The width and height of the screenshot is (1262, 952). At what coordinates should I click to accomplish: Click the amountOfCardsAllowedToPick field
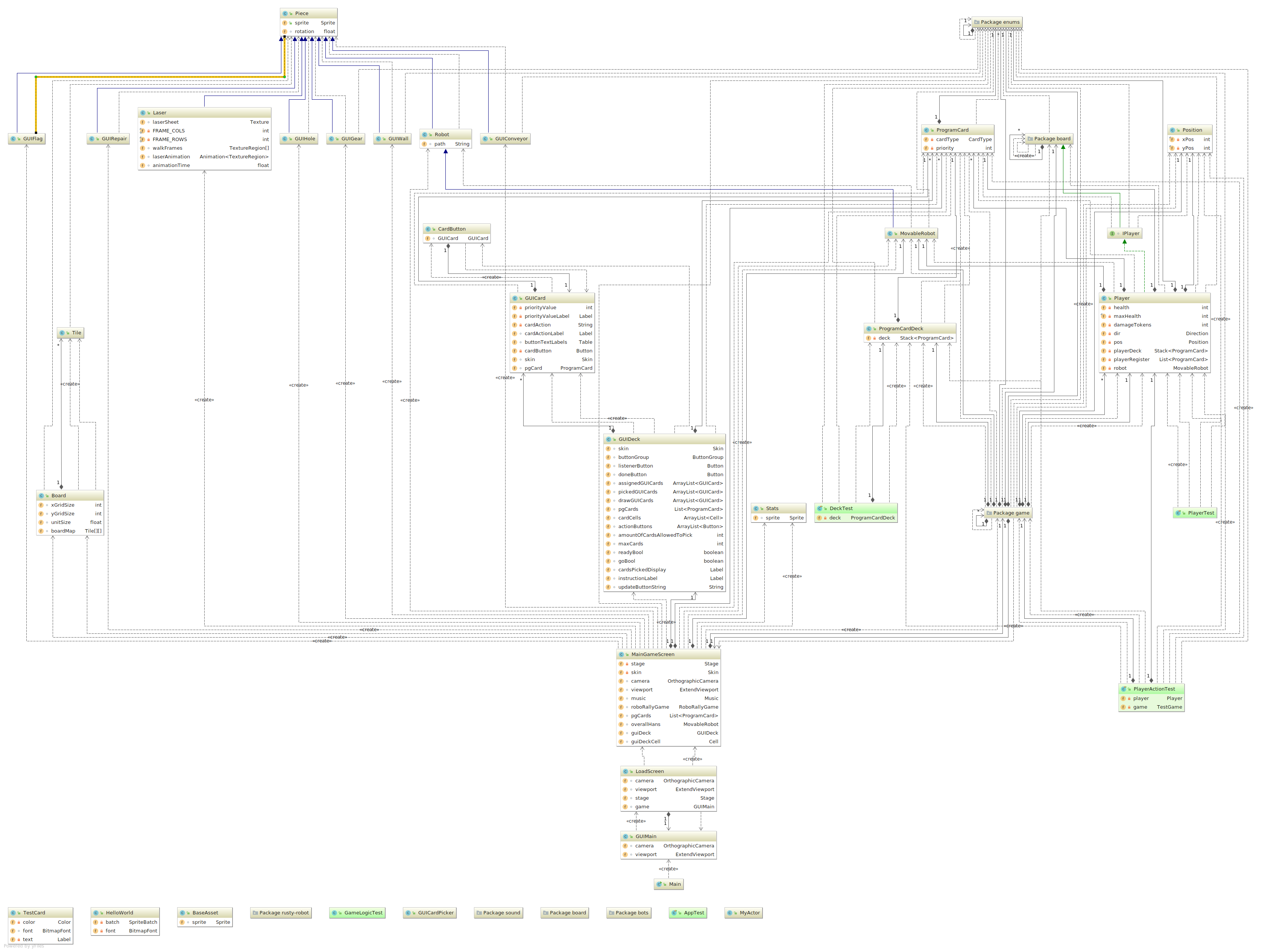665,535
